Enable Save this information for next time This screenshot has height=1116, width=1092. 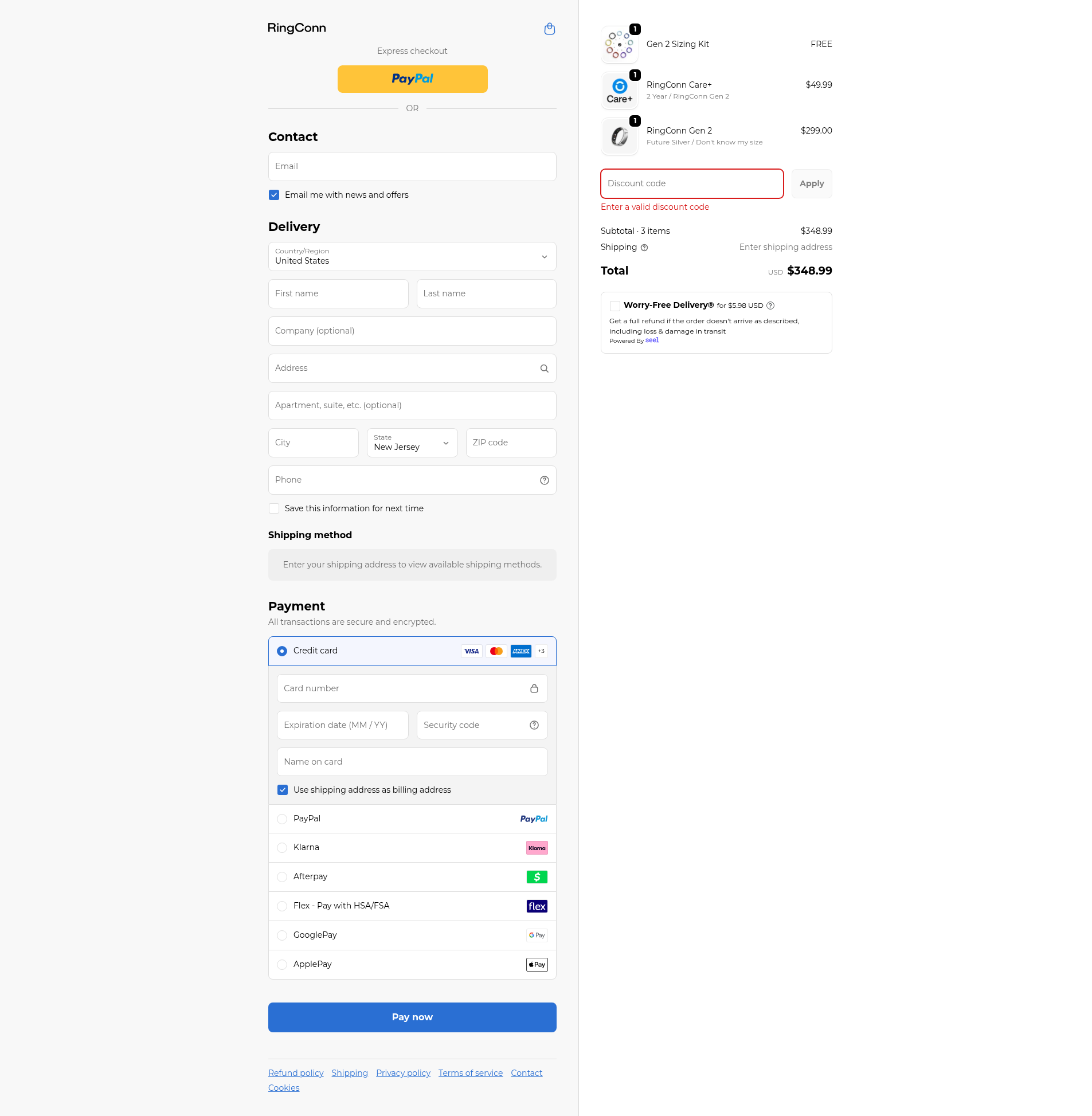pyautogui.click(x=274, y=508)
